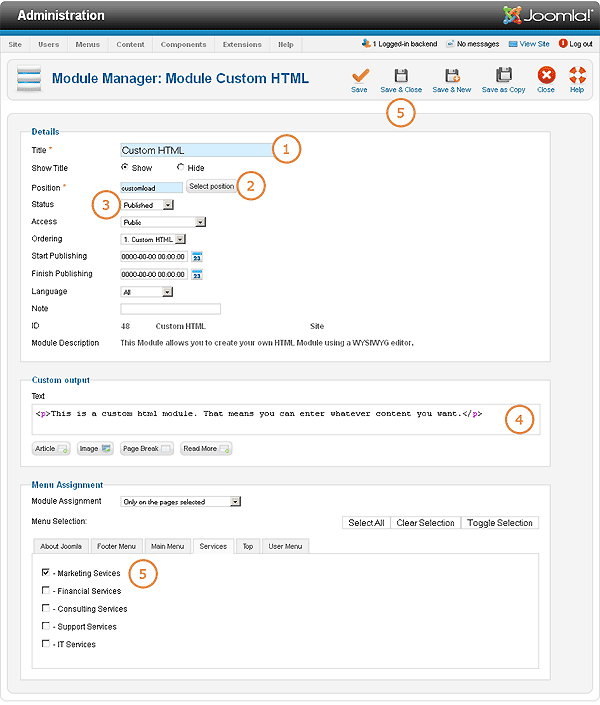Check Financial Services checkbox
The height and width of the screenshot is (705, 600).
pyautogui.click(x=45, y=590)
